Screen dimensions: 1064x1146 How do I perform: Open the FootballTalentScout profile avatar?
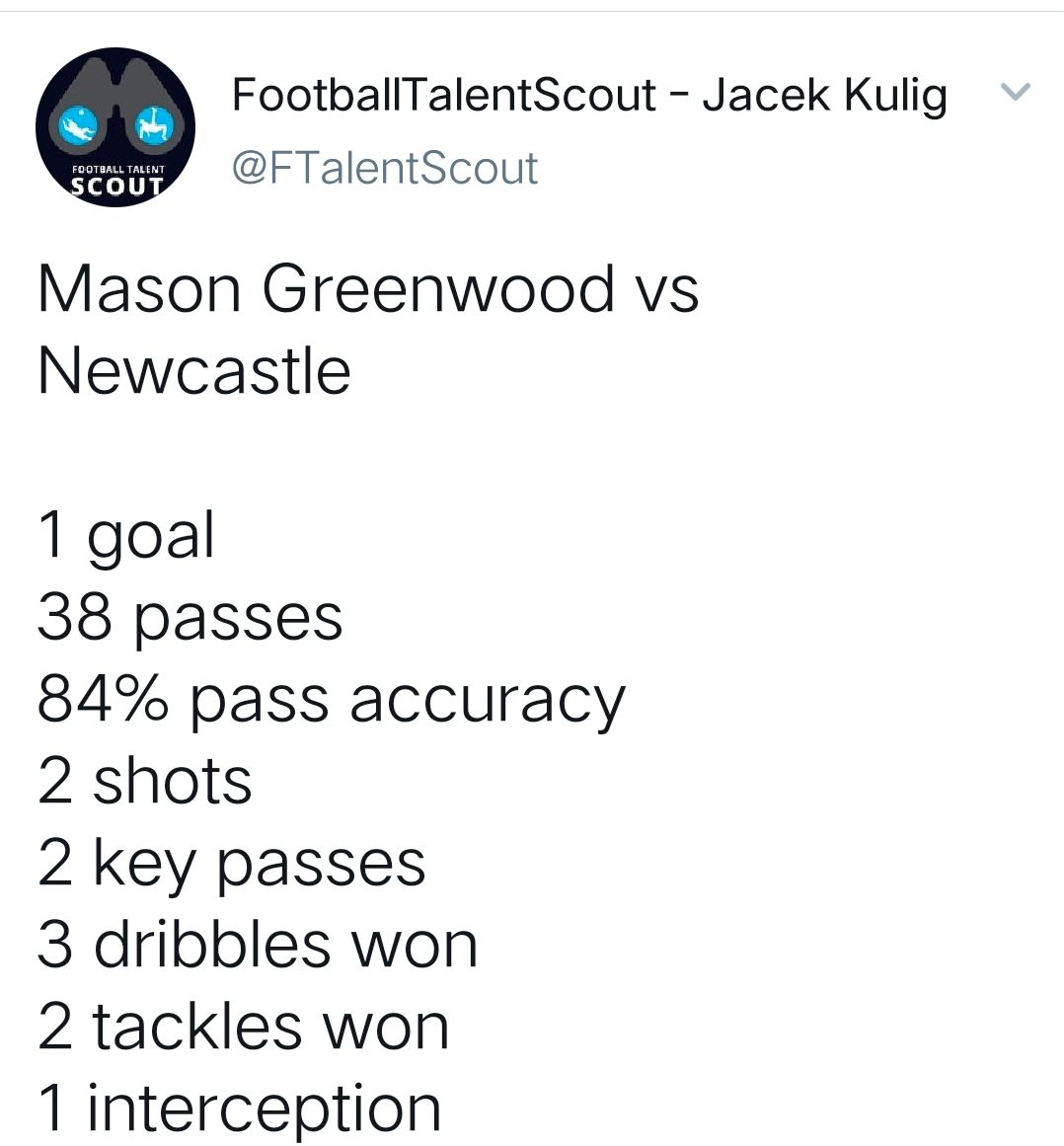click(x=115, y=127)
